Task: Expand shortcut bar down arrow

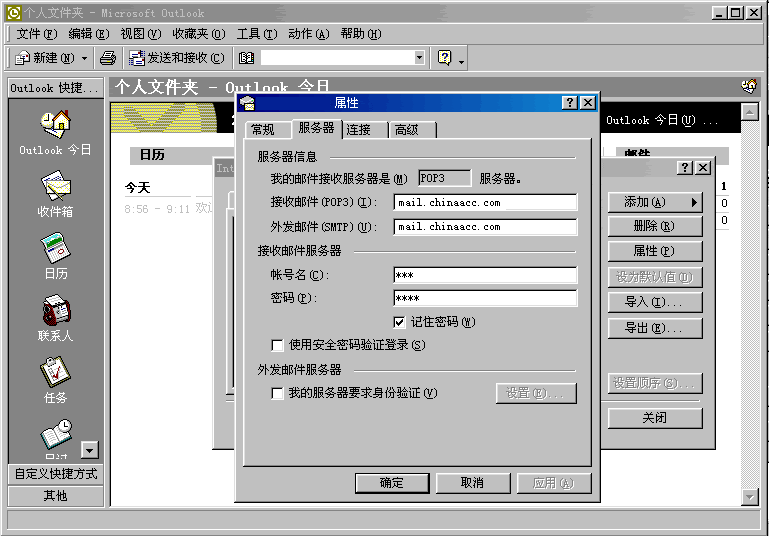Action: pyautogui.click(x=89, y=450)
